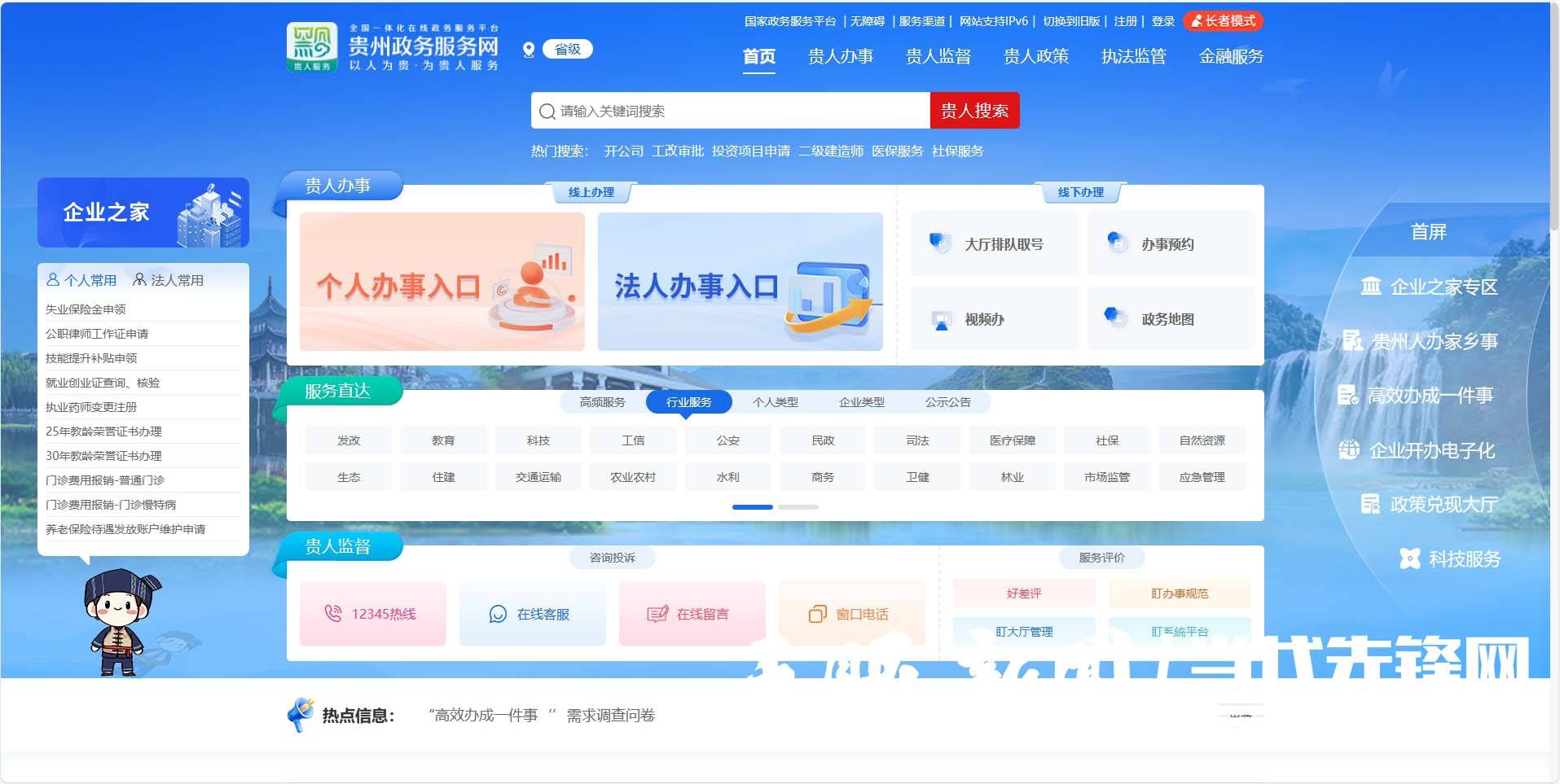Select the 教育 industry service

[x=443, y=440]
